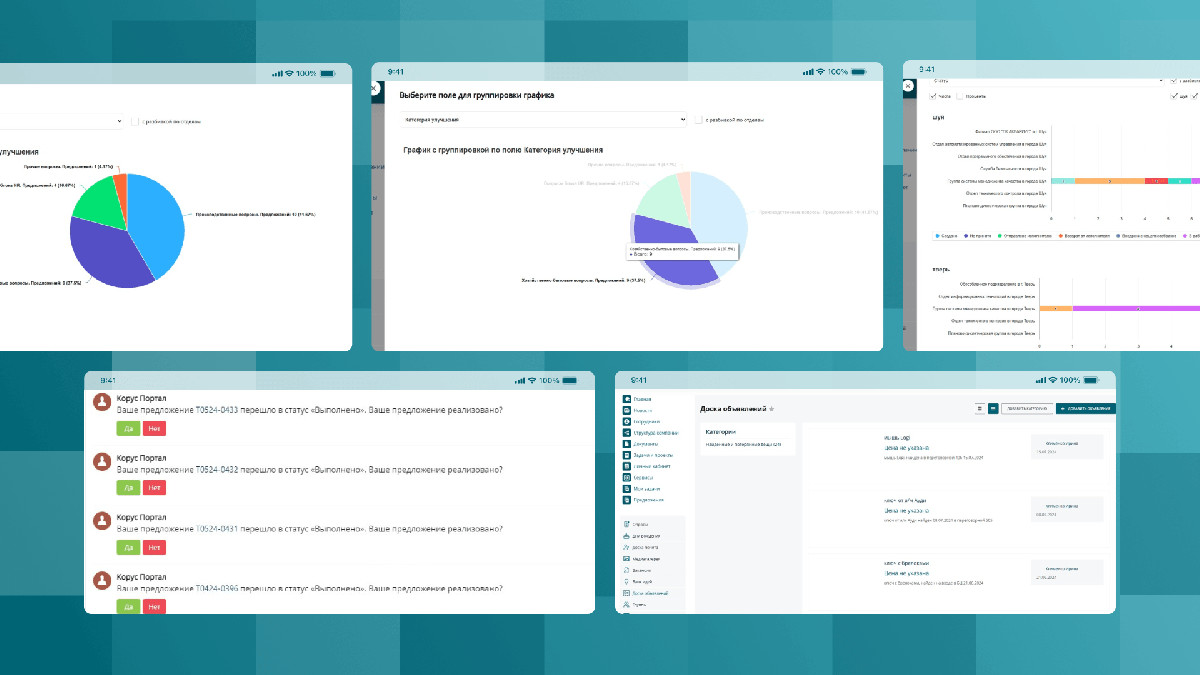Enable the breakdown checkbox in middle chart panel
The width and height of the screenshot is (1200, 675).
click(699, 120)
